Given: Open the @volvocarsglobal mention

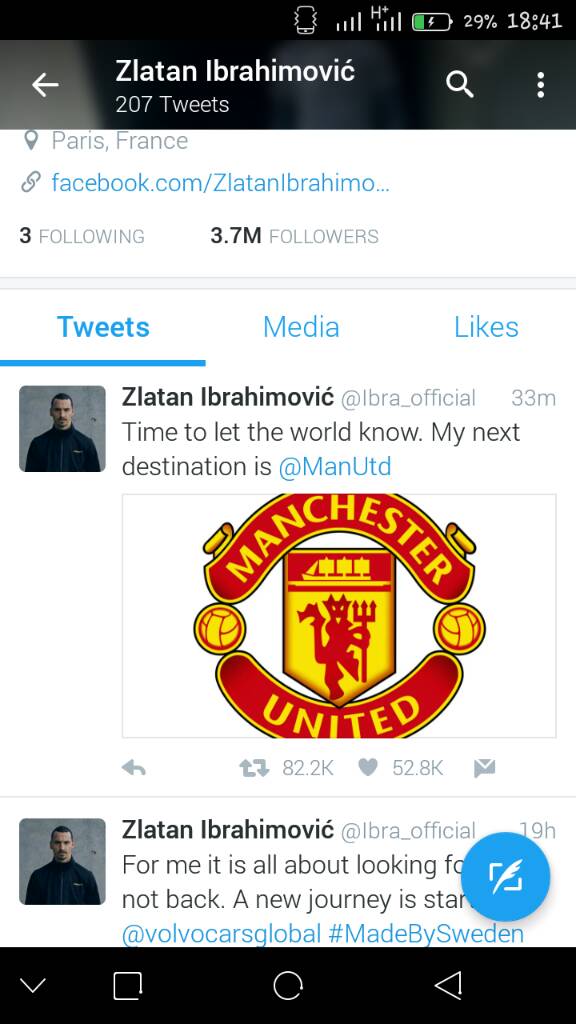Looking at the screenshot, I should pyautogui.click(x=221, y=934).
